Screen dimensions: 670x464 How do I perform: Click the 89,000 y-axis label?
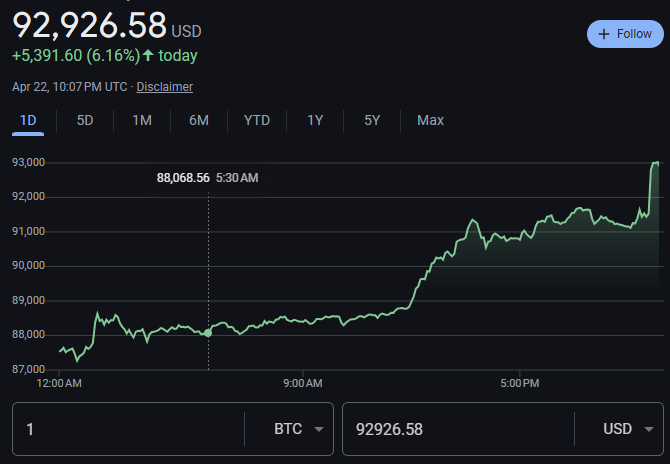pyautogui.click(x=28, y=300)
